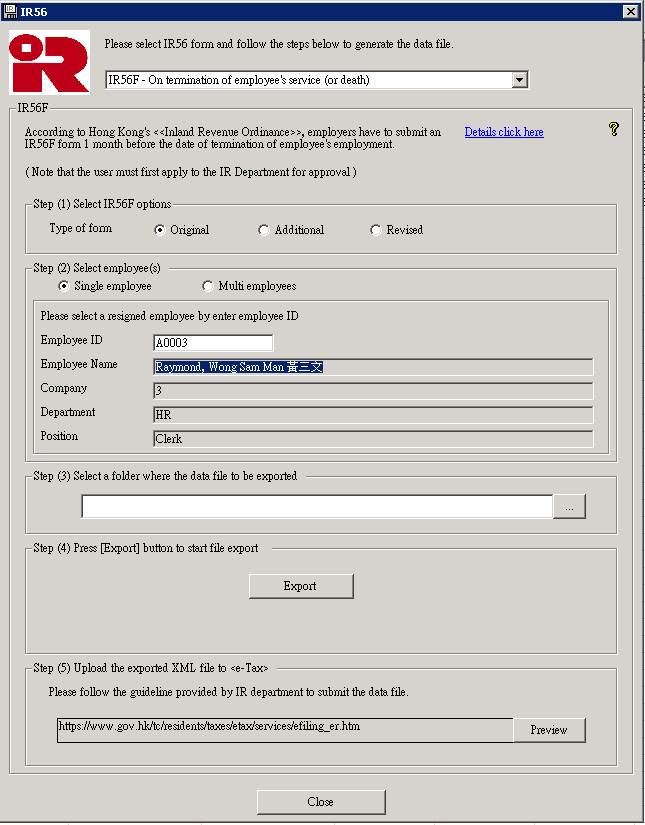Switch to Multi employees option

click(x=208, y=286)
